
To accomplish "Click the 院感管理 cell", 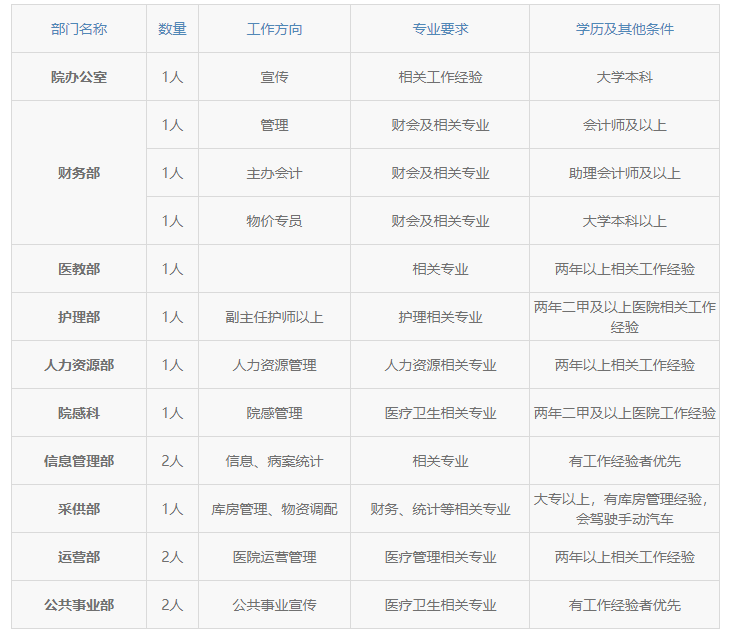I will (274, 413).
